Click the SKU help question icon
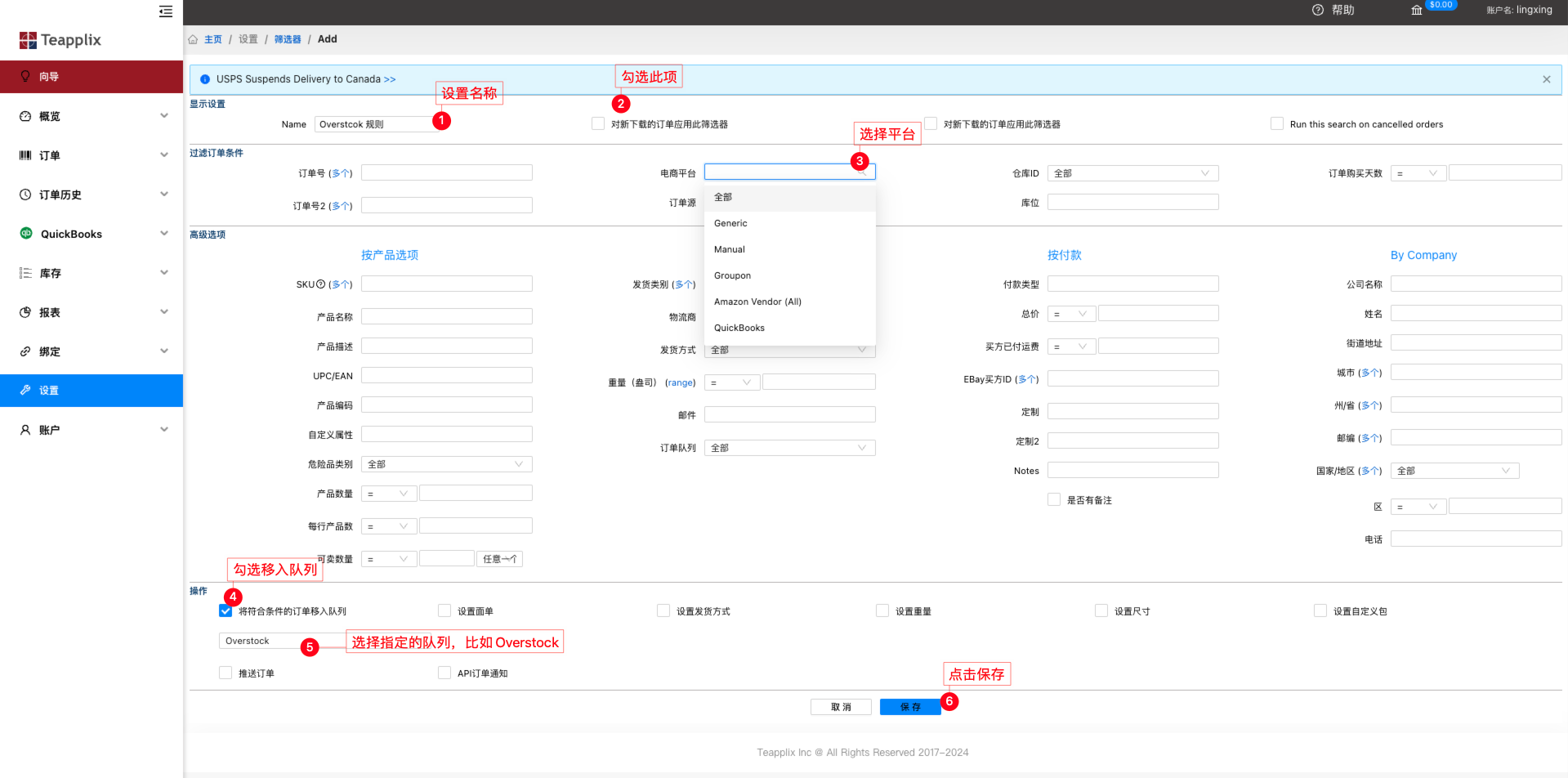The width and height of the screenshot is (1568, 778). 321,284
